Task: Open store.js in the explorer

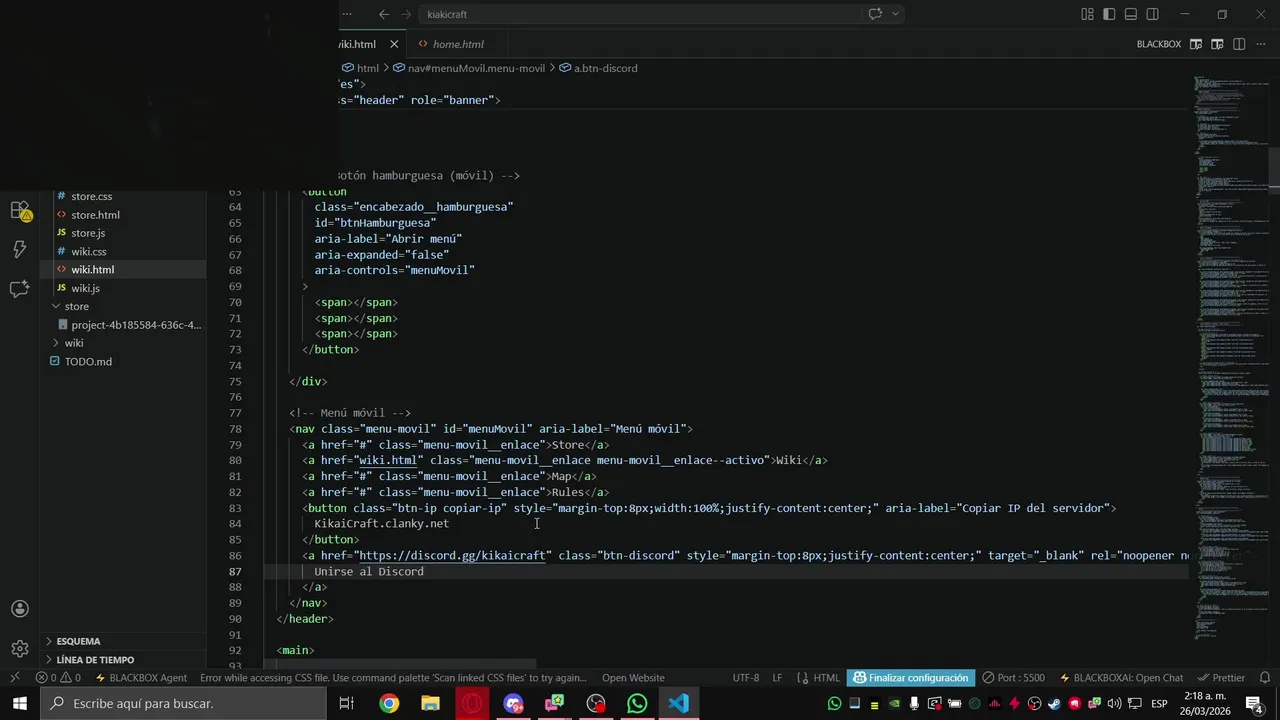Action: [88, 233]
